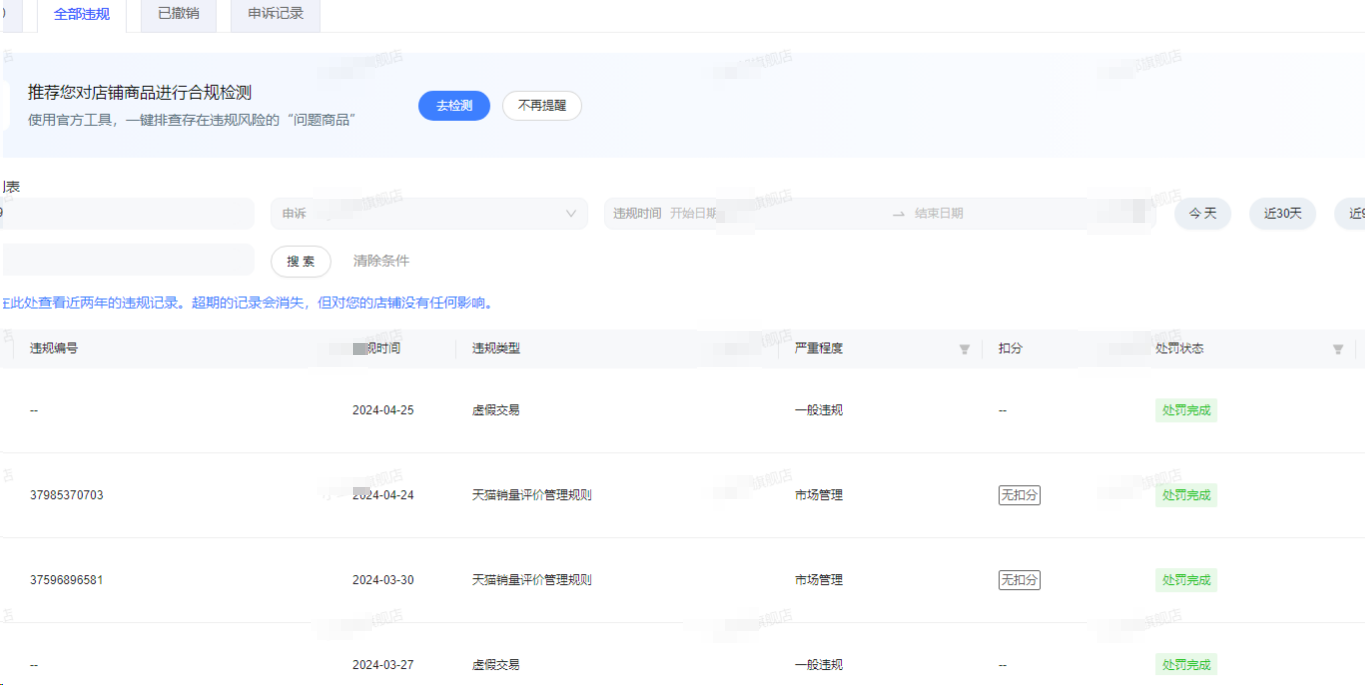Click the 违规类型 column header
Screen dimensions: 1365x685
coord(496,349)
